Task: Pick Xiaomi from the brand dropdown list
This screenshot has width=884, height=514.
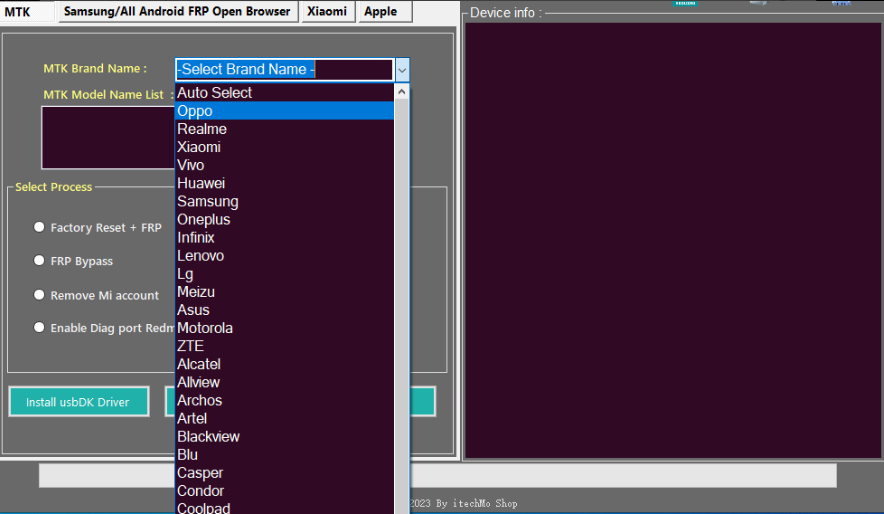Action: pyautogui.click(x=285, y=147)
